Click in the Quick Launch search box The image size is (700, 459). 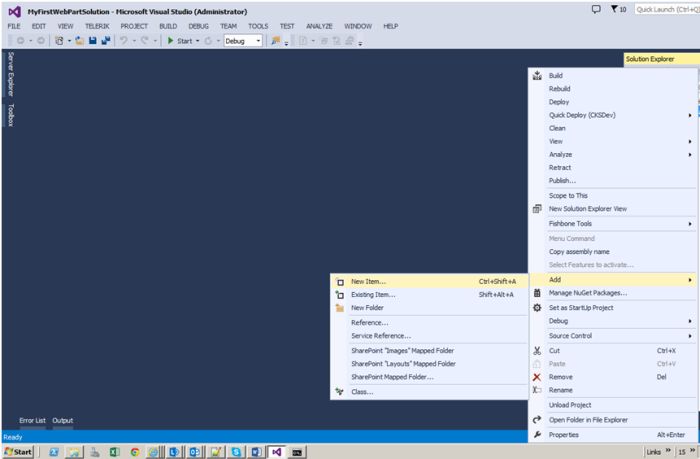click(667, 9)
